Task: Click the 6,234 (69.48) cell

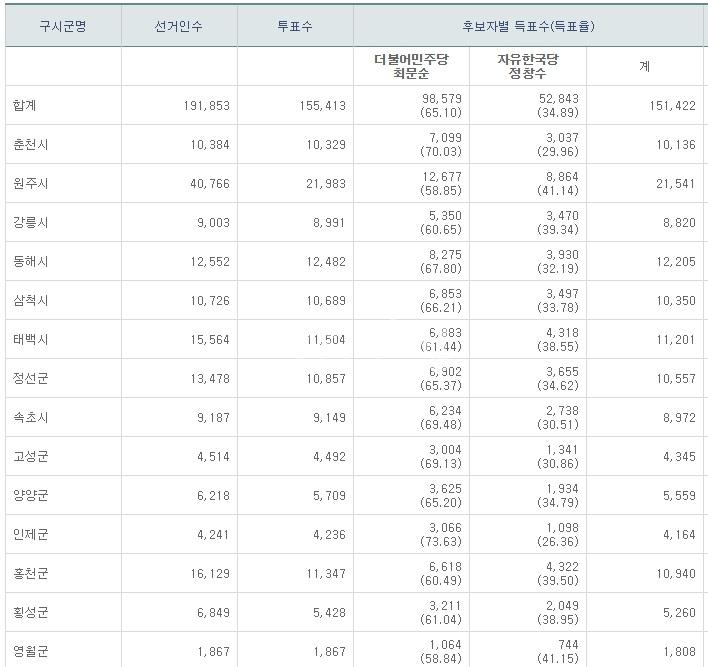Action: click(x=441, y=417)
